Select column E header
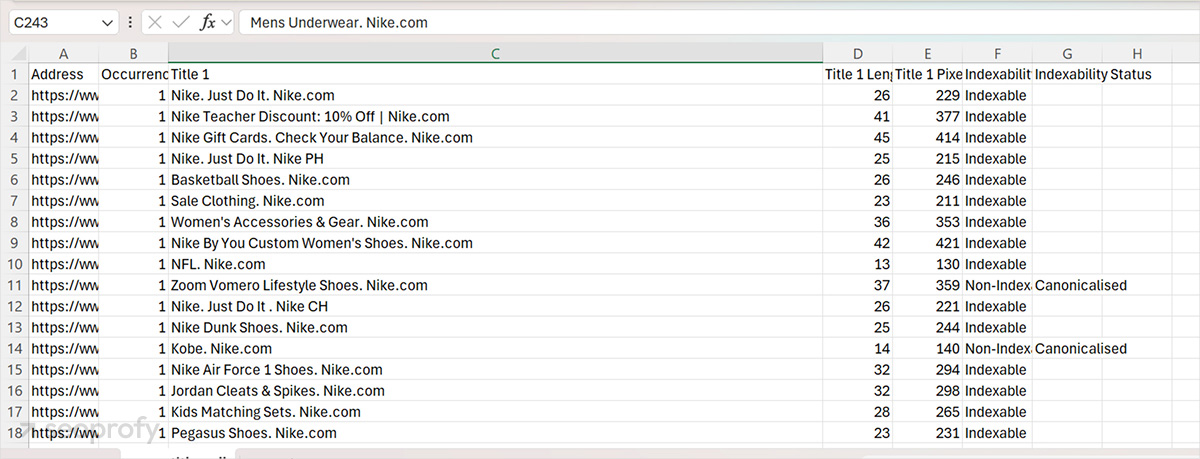 tap(927, 53)
